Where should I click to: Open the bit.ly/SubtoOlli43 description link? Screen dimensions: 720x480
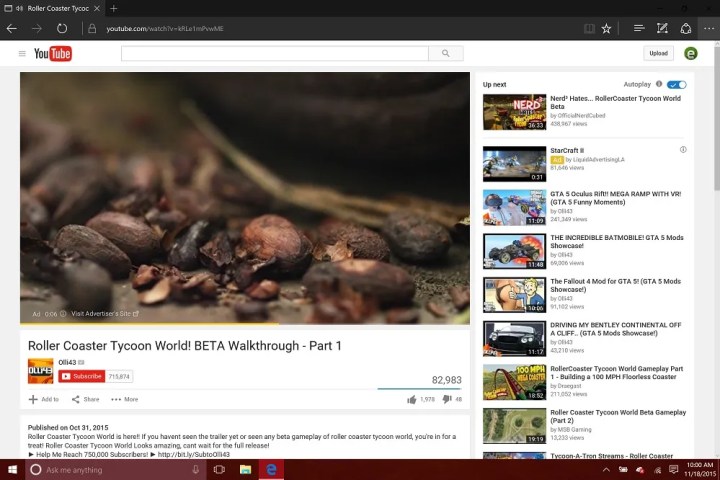tap(193, 454)
